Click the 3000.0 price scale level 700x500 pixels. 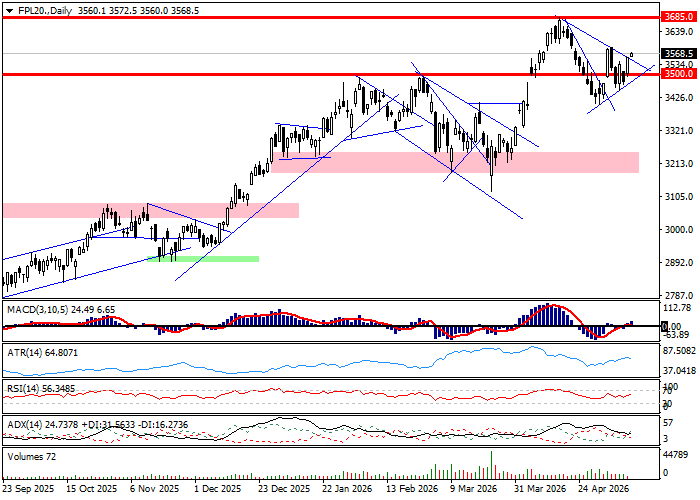coord(679,229)
